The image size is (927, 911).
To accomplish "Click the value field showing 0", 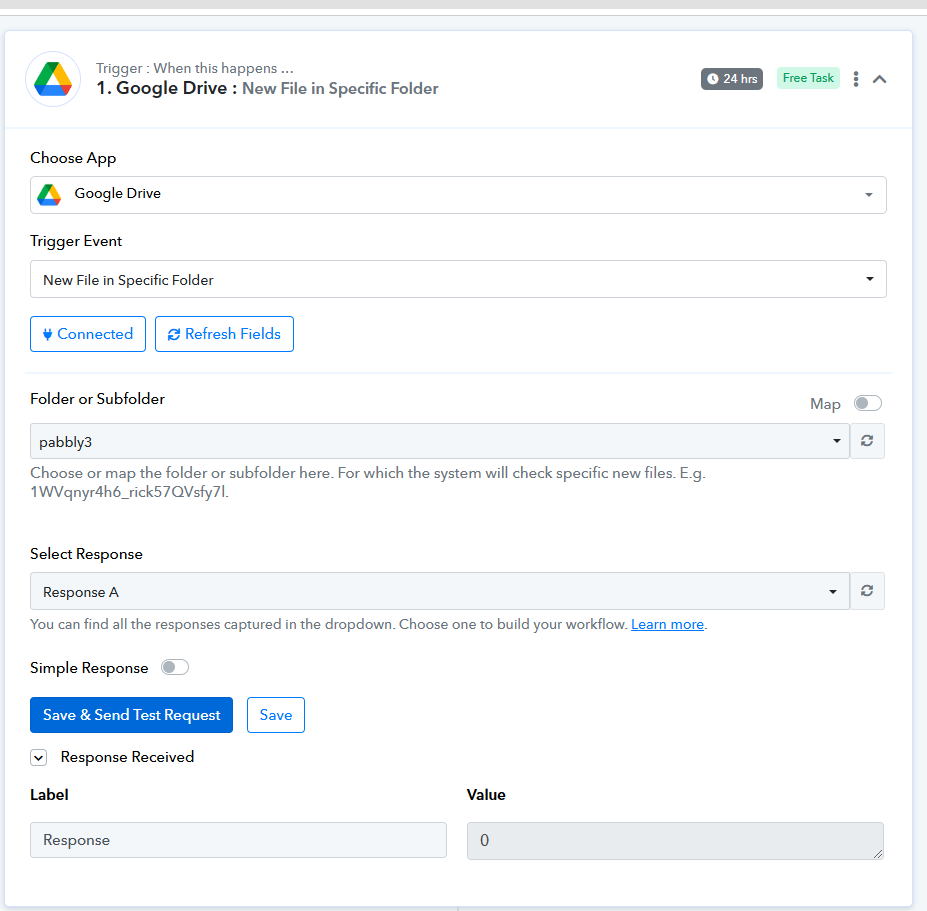I will point(675,841).
